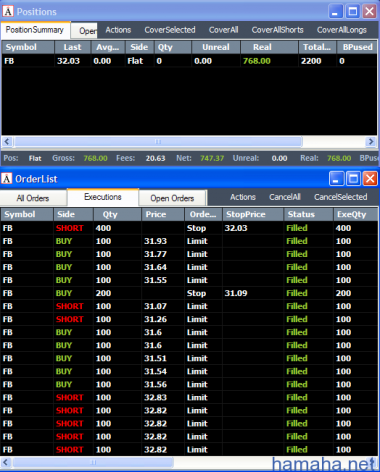Image resolution: width=380 pixels, height=472 pixels.
Task: Select SHORT order priced 31.26
Action: pyautogui.click(x=189, y=319)
